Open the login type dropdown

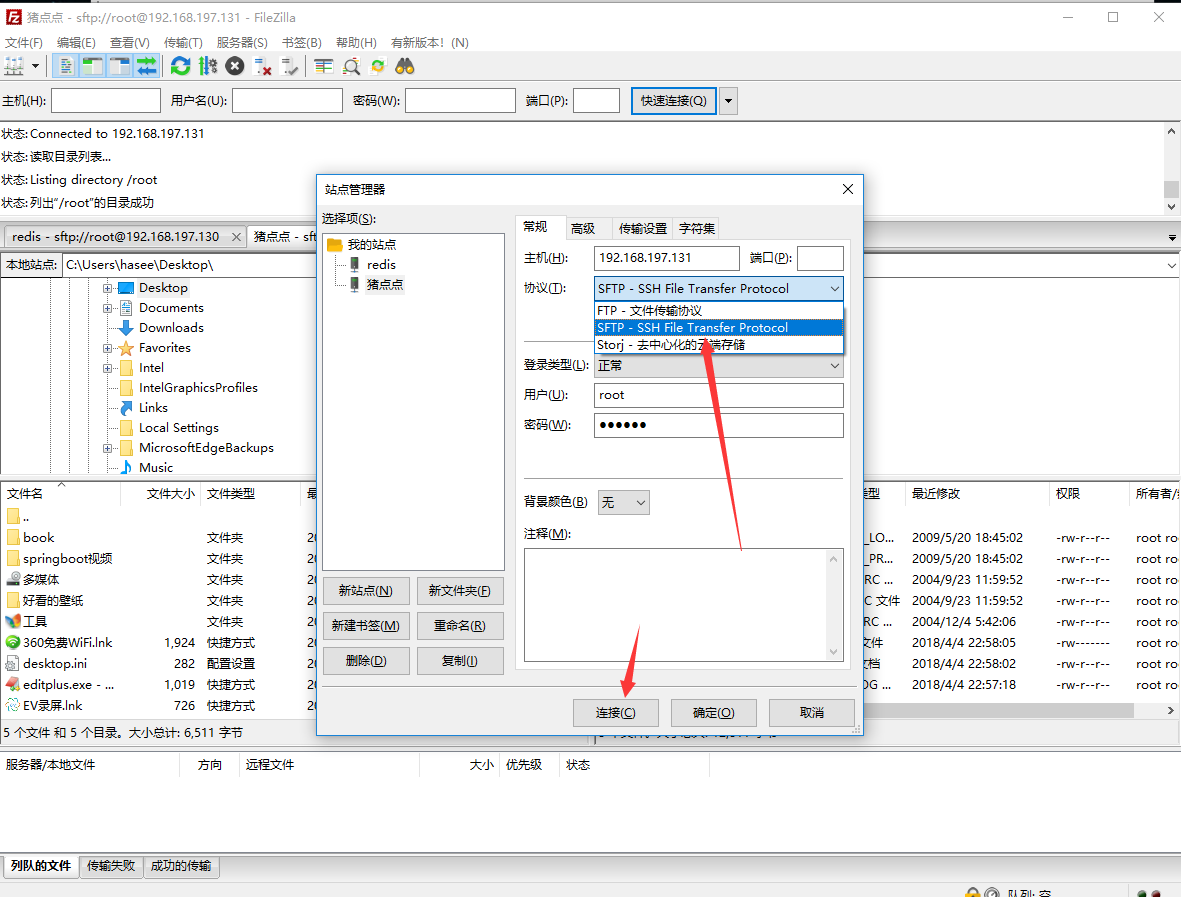tap(835, 366)
